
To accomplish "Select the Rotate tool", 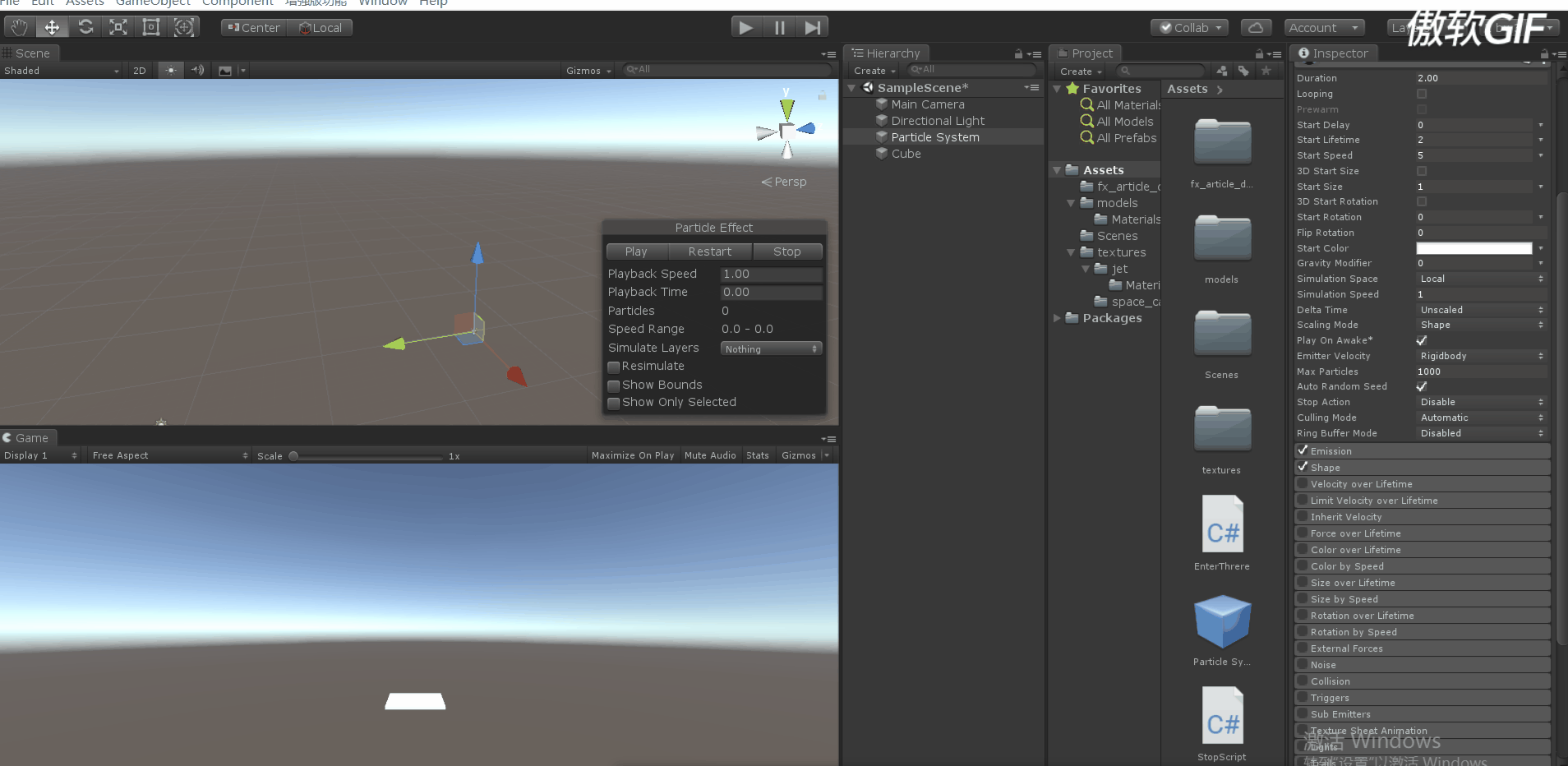I will (85, 27).
